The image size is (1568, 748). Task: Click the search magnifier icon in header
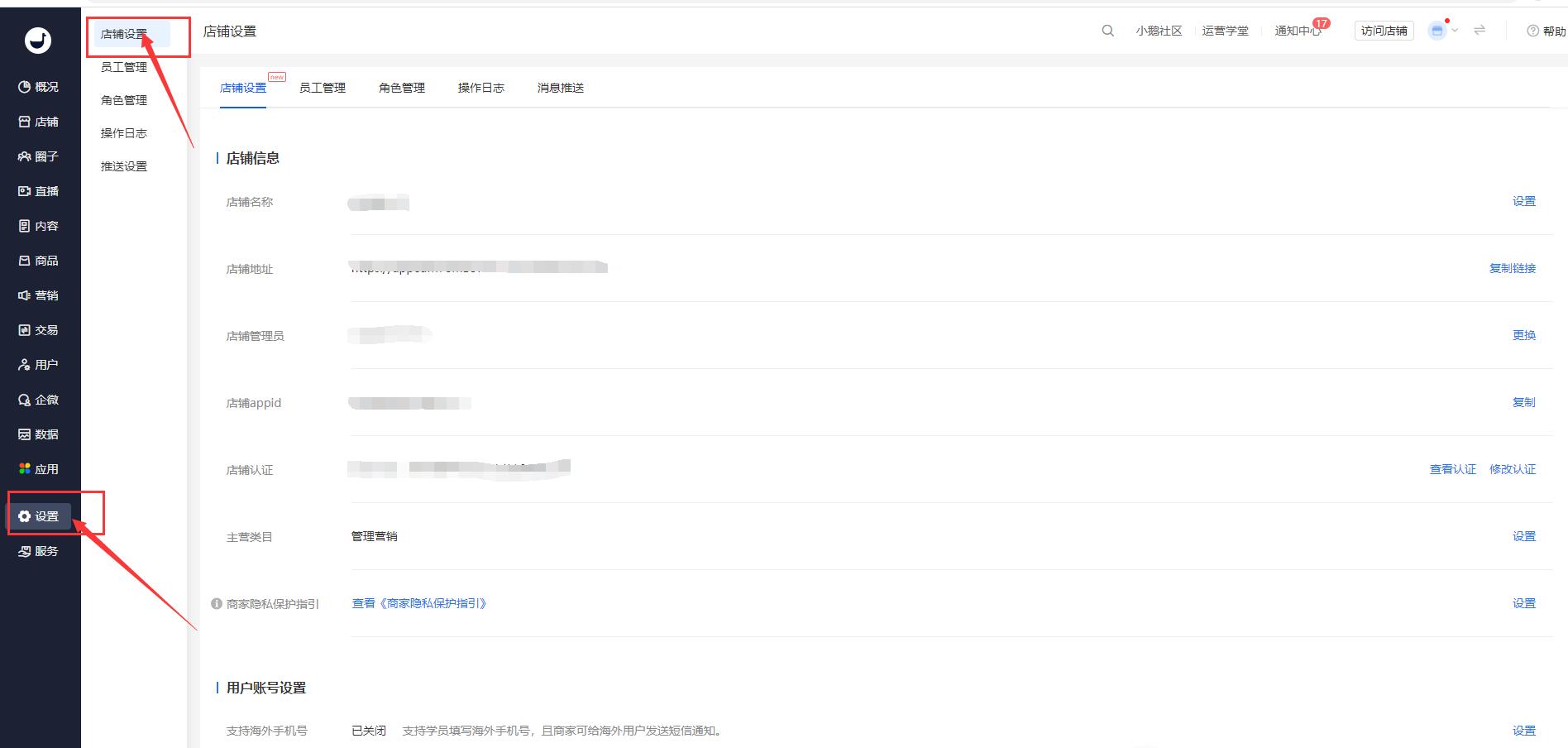[1107, 31]
